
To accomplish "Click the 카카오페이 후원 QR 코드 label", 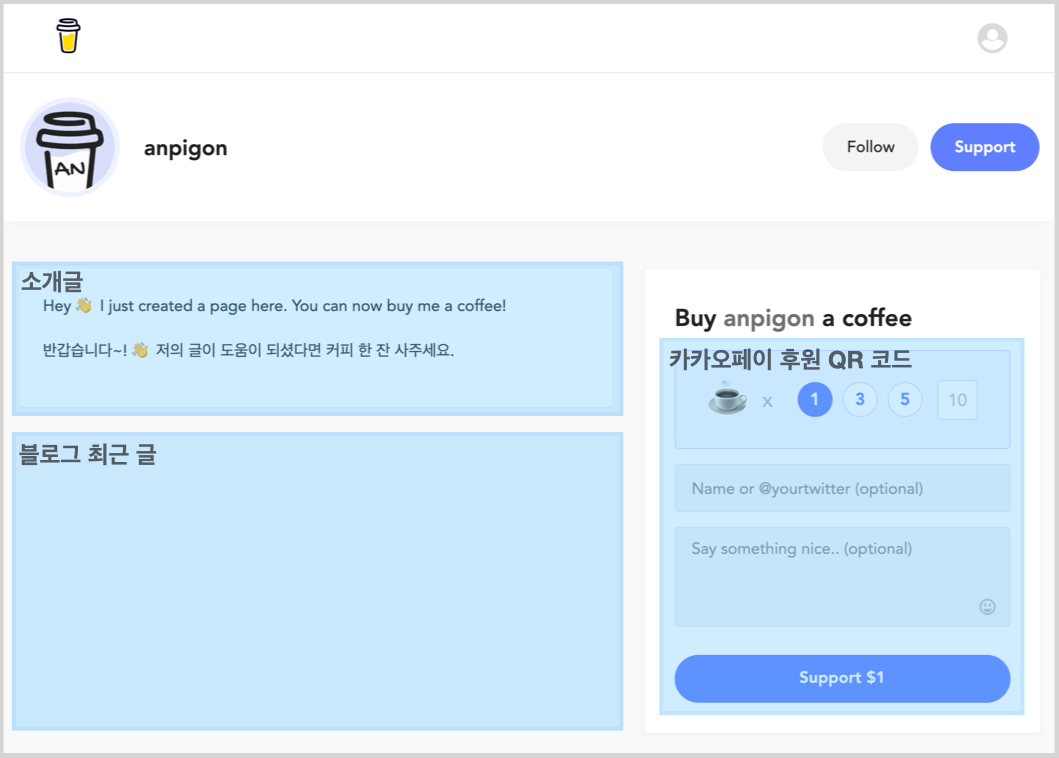I will [790, 359].
